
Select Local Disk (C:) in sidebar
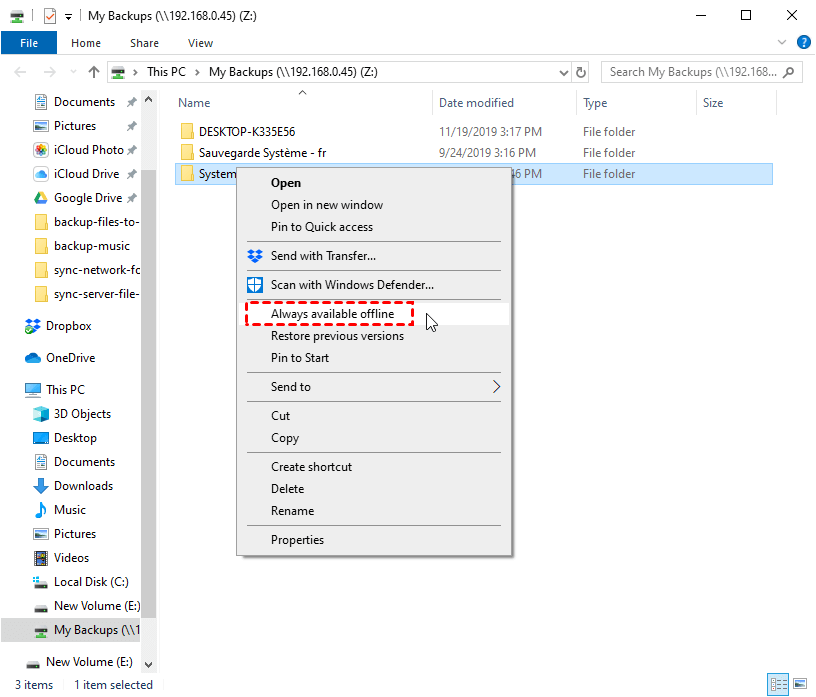tap(91, 582)
